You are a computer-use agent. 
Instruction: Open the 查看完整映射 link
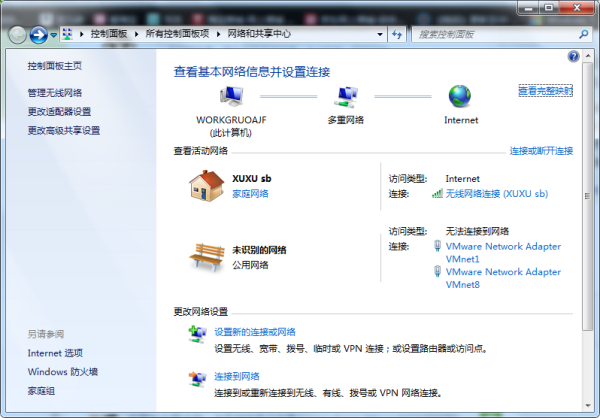[546, 91]
